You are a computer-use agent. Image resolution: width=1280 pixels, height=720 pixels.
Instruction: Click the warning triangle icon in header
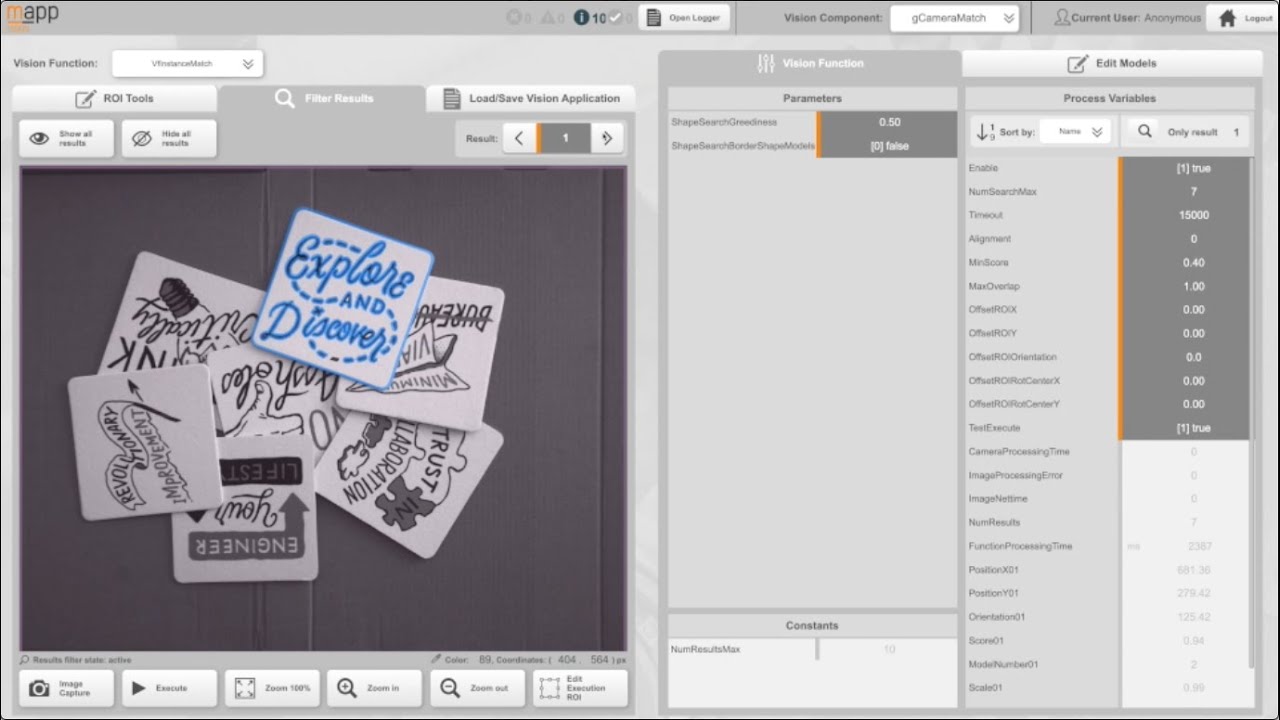[548, 17]
